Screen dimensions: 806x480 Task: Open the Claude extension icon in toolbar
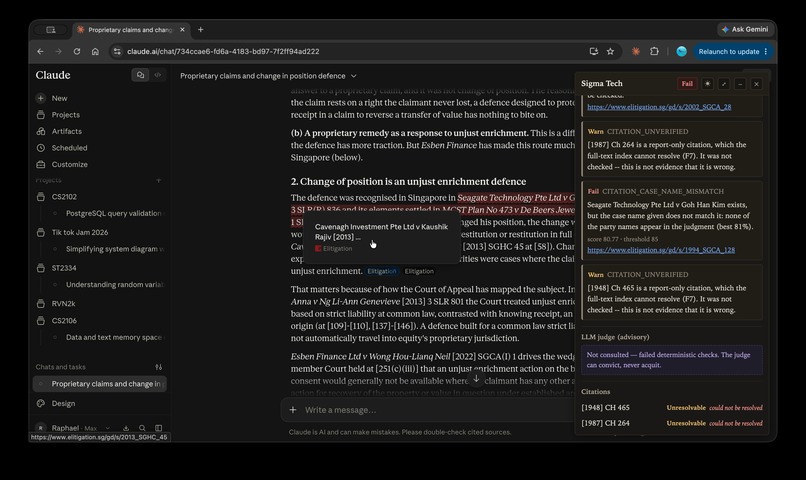pos(636,51)
